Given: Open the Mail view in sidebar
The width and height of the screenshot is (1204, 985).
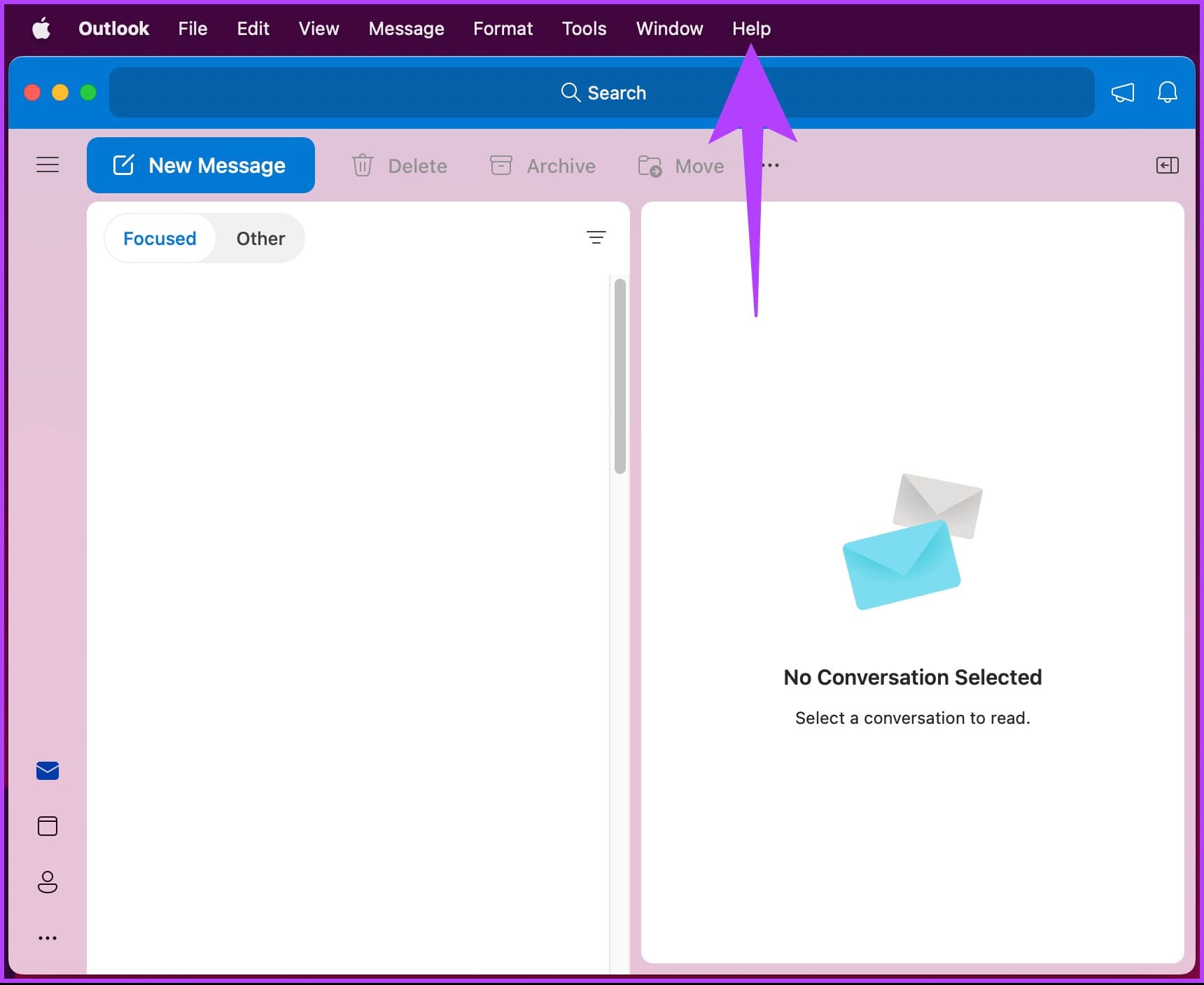Looking at the screenshot, I should [x=48, y=771].
